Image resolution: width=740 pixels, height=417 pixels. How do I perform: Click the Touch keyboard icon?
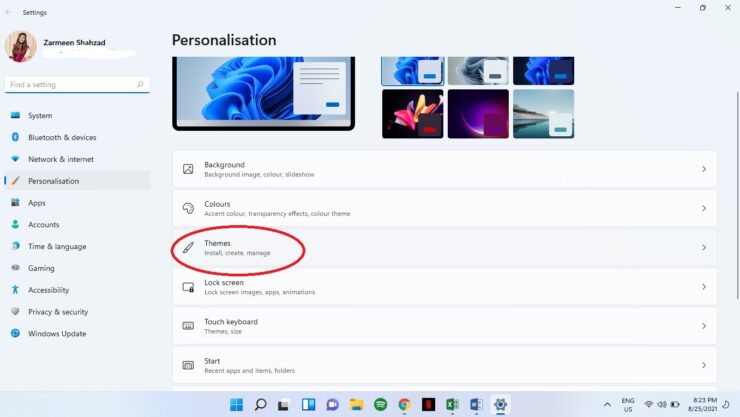coord(188,326)
